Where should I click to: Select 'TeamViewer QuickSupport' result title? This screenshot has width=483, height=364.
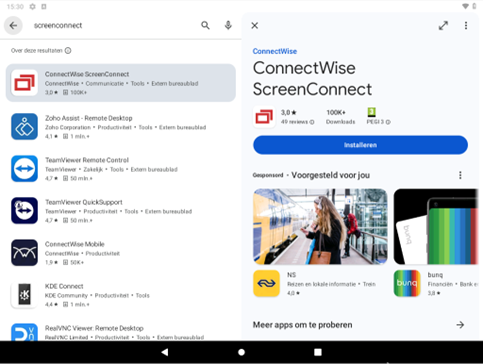pyautogui.click(x=84, y=202)
